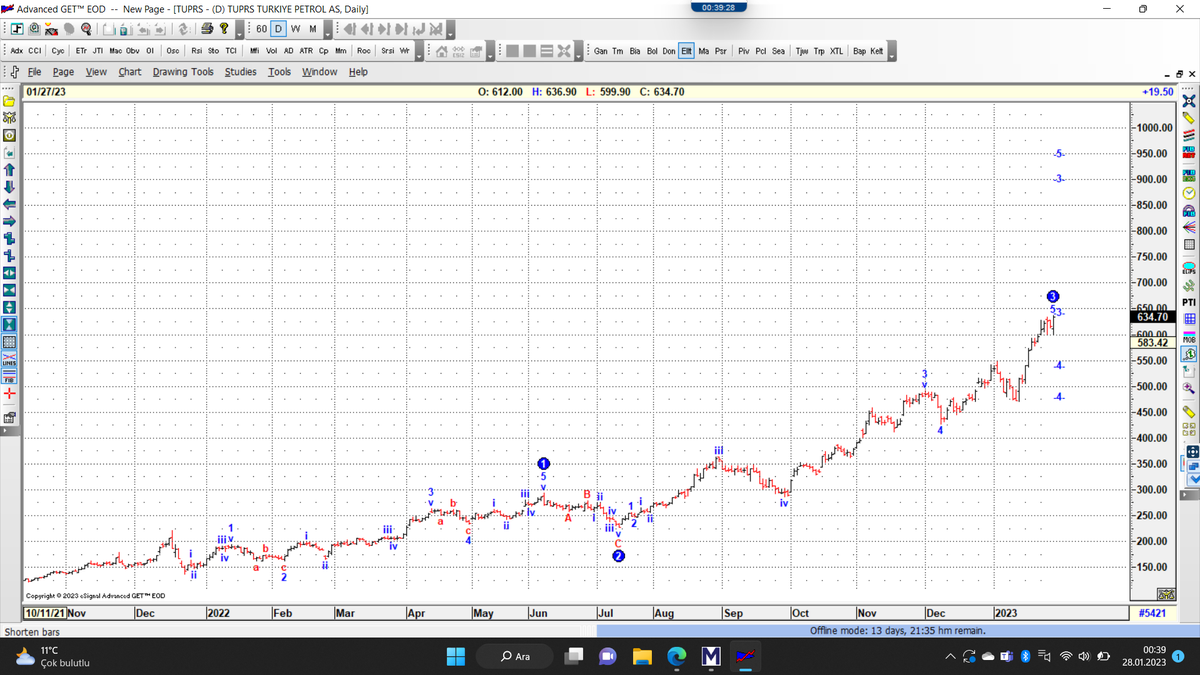The width and height of the screenshot is (1200, 675).
Task: Toggle the CCI indicator
Action: click(x=34, y=51)
